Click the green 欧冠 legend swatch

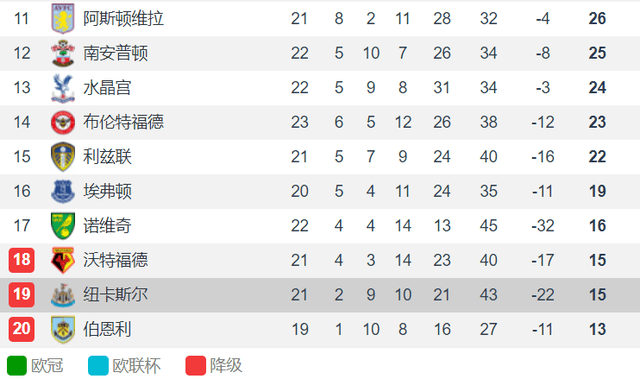click(17, 366)
